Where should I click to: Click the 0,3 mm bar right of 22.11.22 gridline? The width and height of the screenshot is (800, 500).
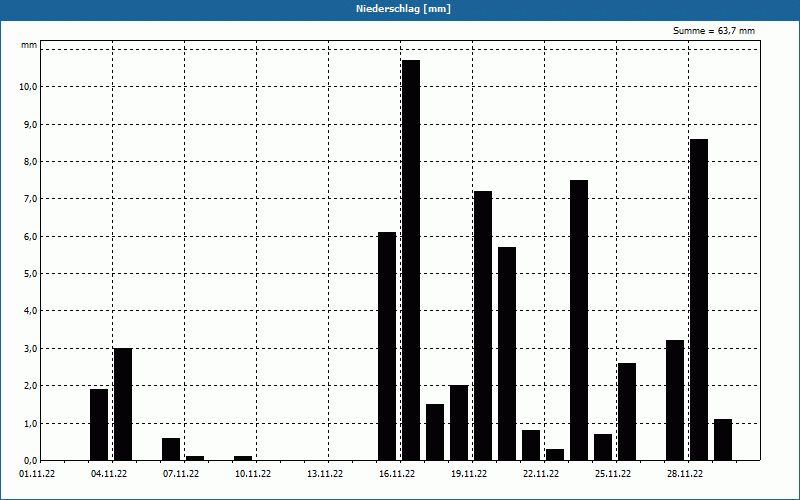coord(555,455)
